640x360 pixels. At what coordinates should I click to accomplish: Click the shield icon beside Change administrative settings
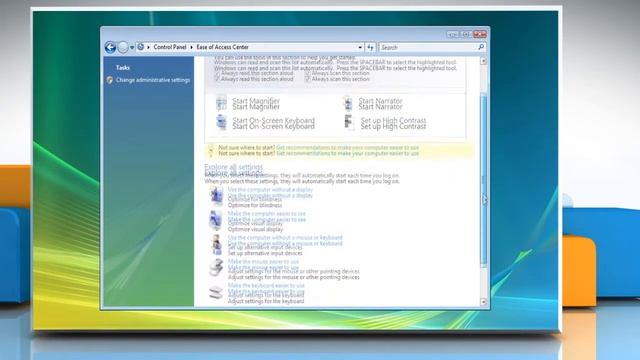click(x=109, y=80)
